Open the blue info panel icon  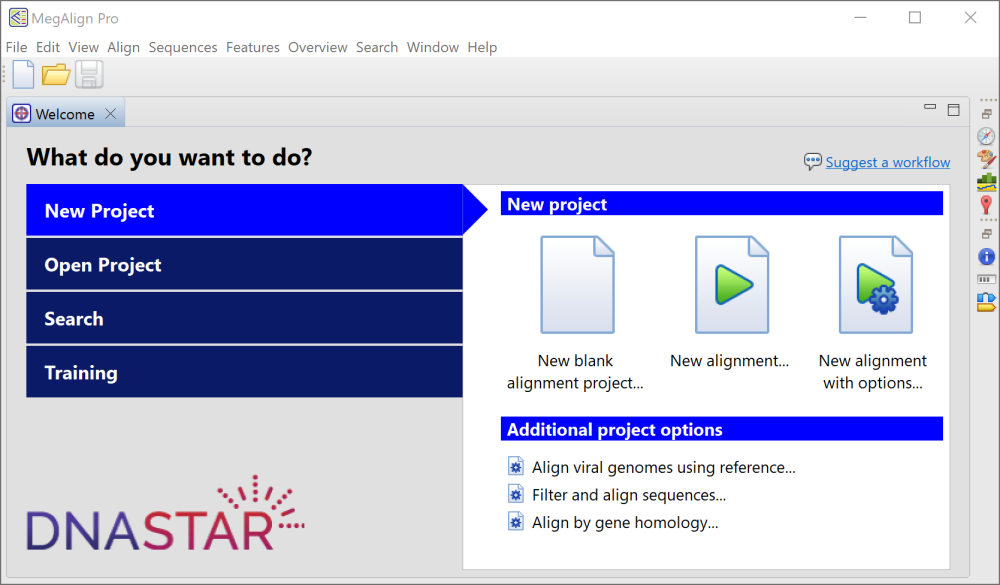986,256
